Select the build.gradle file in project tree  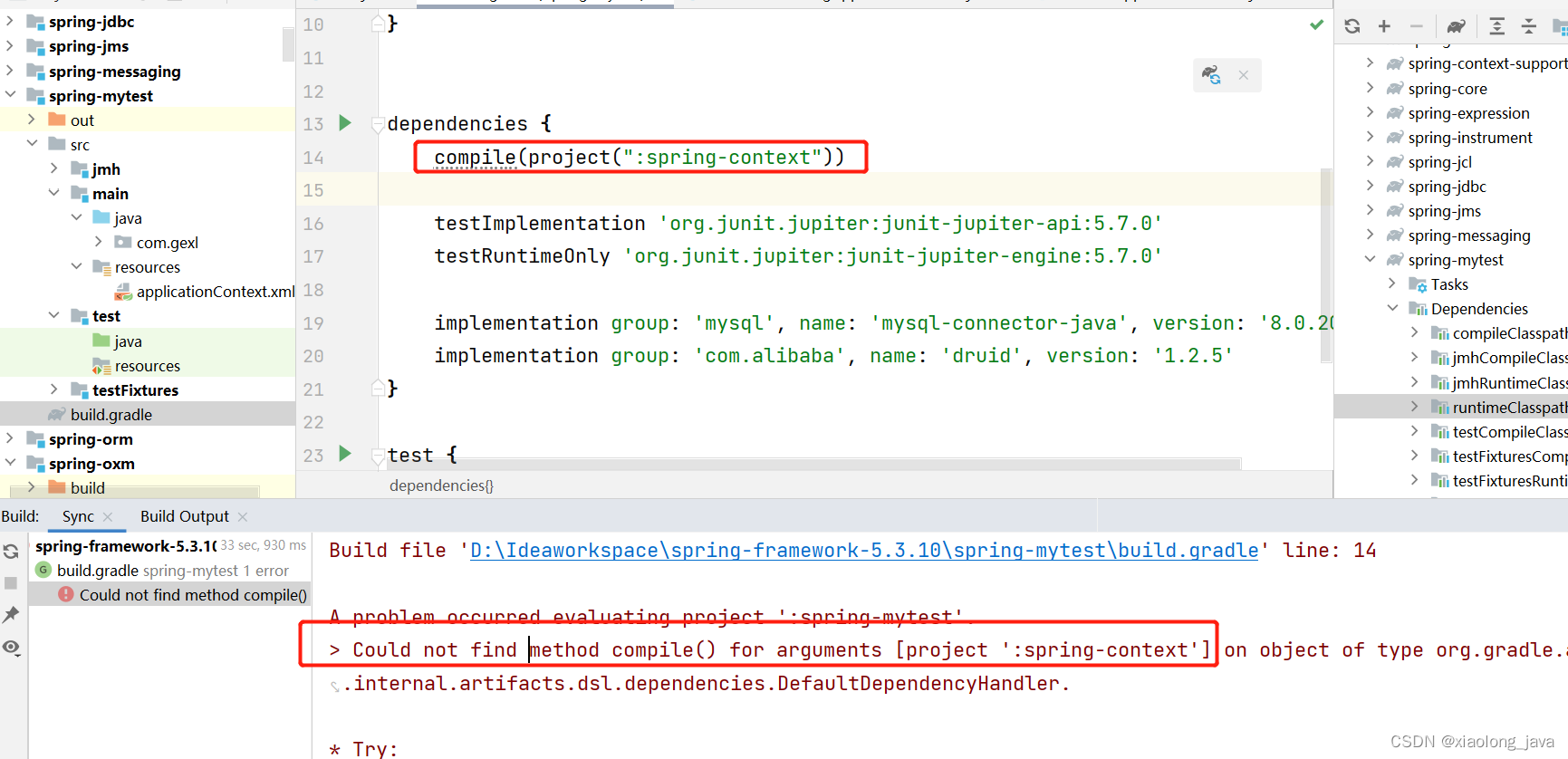pos(111,414)
